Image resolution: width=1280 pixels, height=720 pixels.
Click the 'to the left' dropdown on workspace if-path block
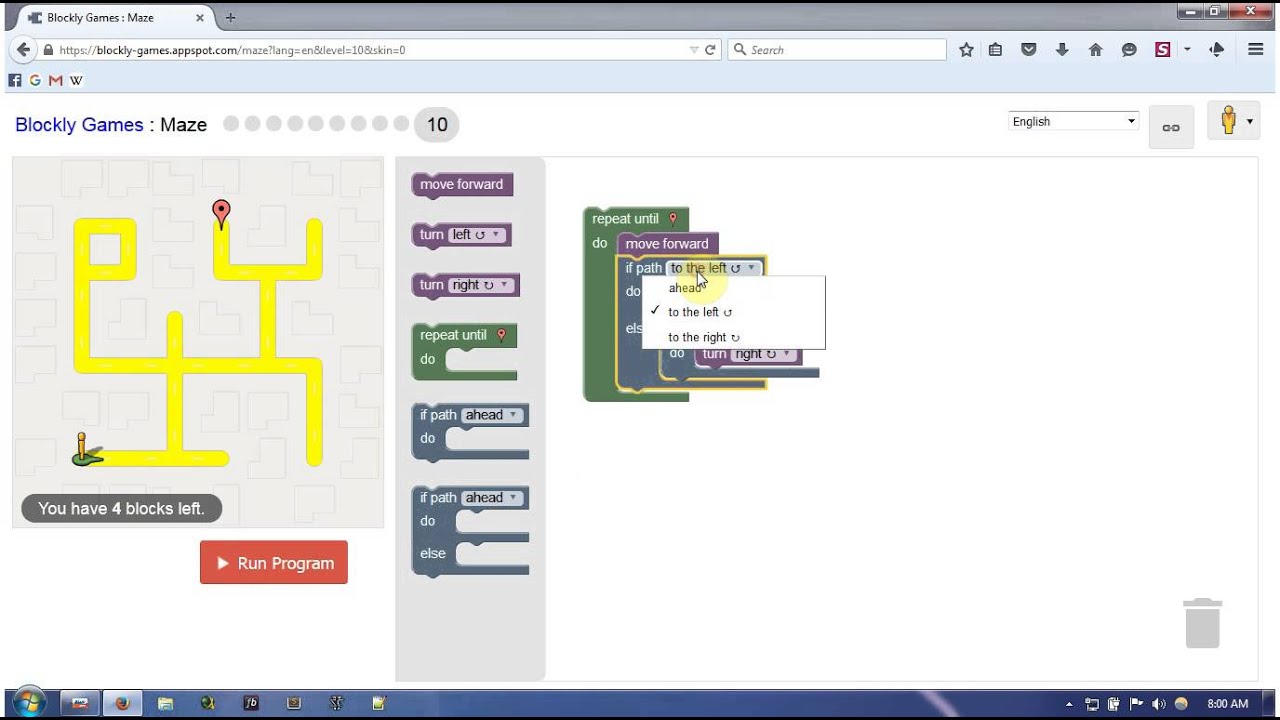(714, 268)
